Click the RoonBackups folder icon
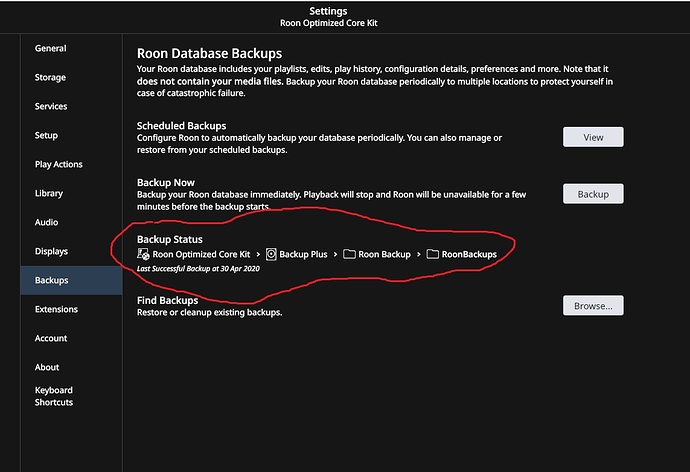 click(x=433, y=254)
